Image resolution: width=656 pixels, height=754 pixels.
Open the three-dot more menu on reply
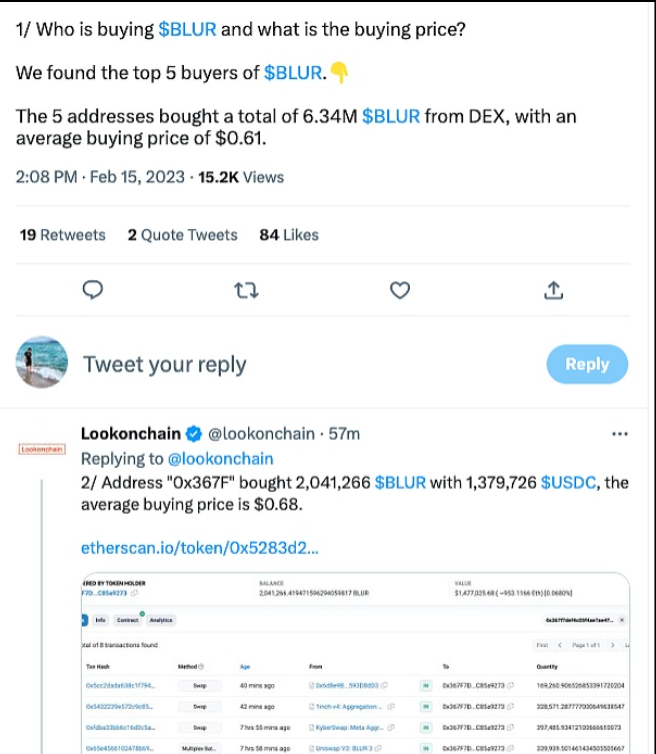pyautogui.click(x=619, y=434)
